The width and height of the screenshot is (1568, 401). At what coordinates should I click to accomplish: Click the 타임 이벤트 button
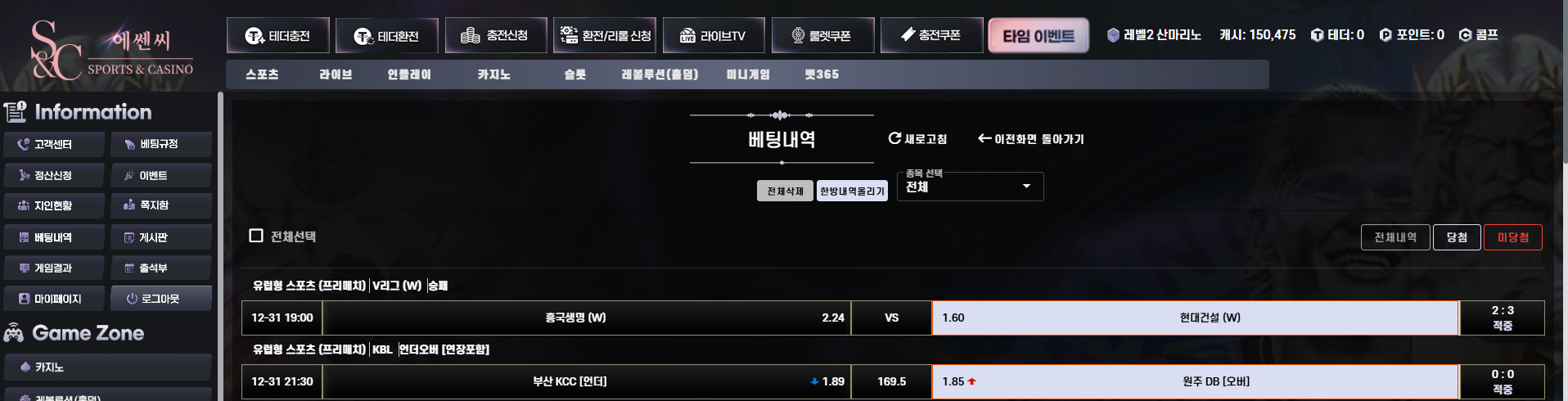[x=1039, y=36]
